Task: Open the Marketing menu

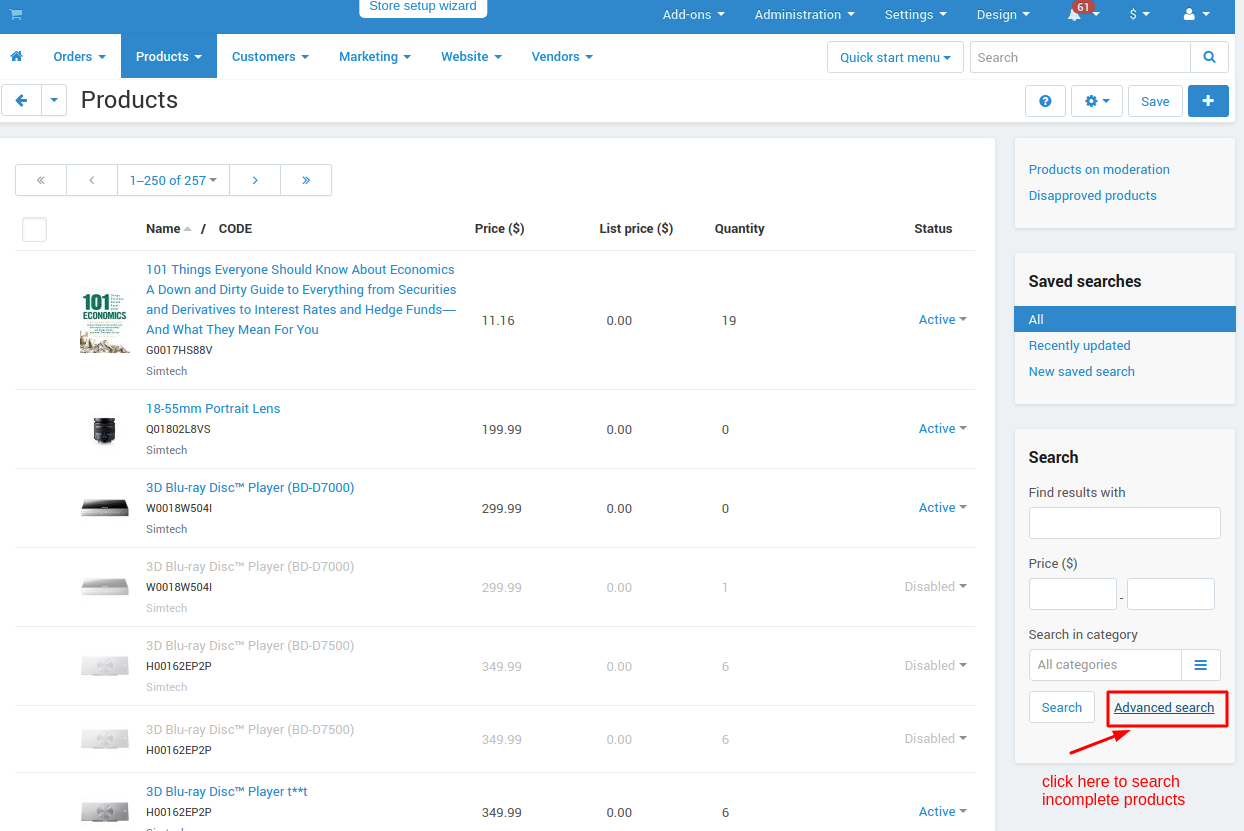Action: coord(375,56)
